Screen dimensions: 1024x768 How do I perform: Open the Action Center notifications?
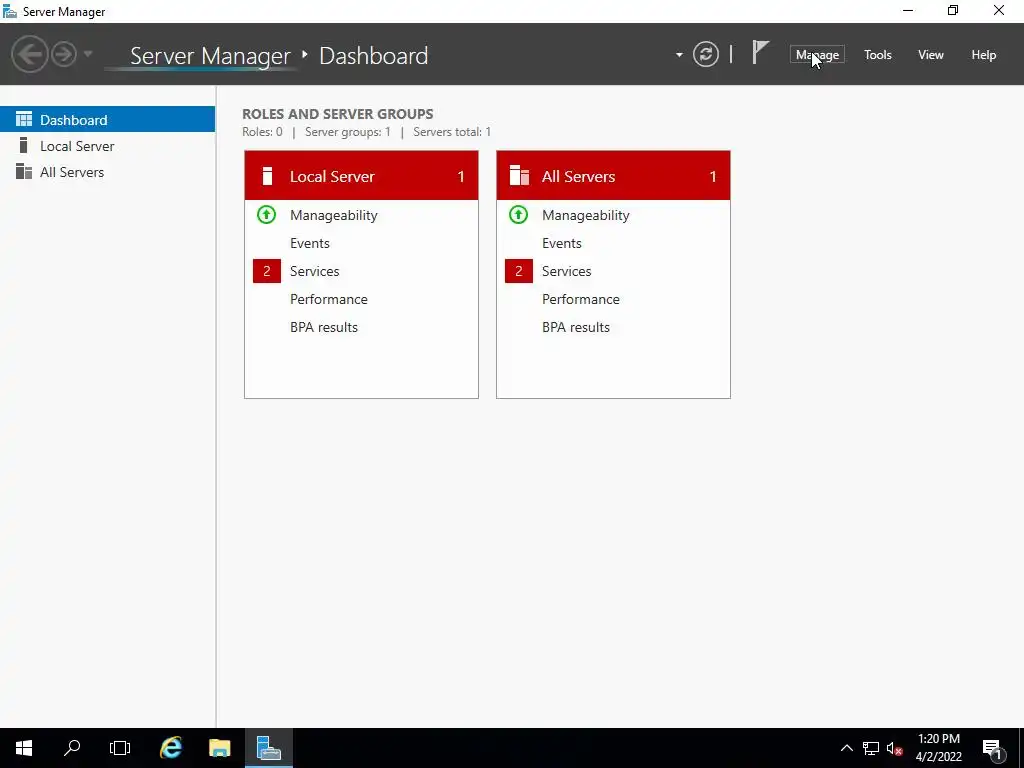[x=993, y=748]
